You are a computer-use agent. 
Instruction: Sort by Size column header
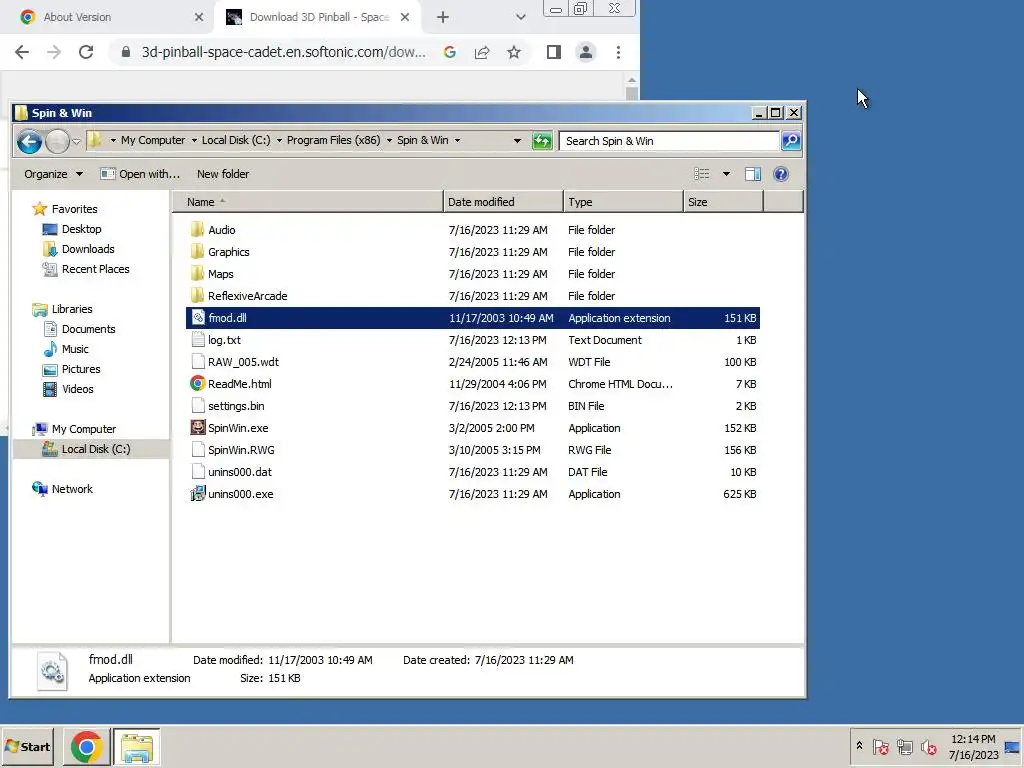click(x=723, y=202)
